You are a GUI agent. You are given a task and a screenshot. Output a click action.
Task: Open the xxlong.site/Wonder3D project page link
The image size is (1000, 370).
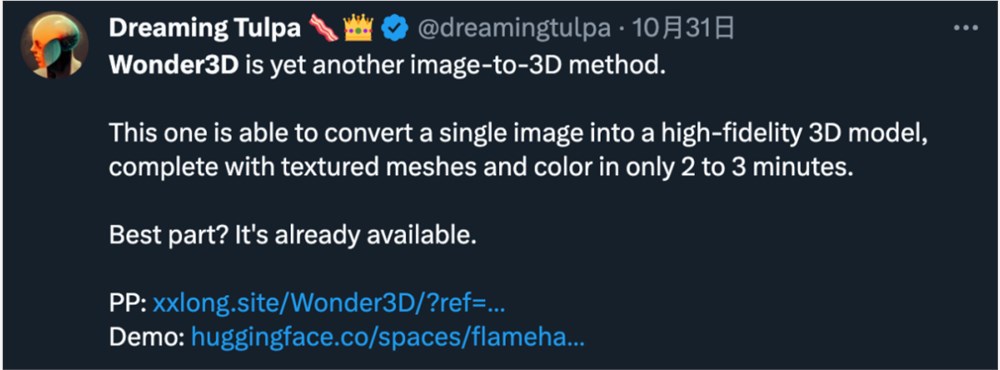click(329, 304)
